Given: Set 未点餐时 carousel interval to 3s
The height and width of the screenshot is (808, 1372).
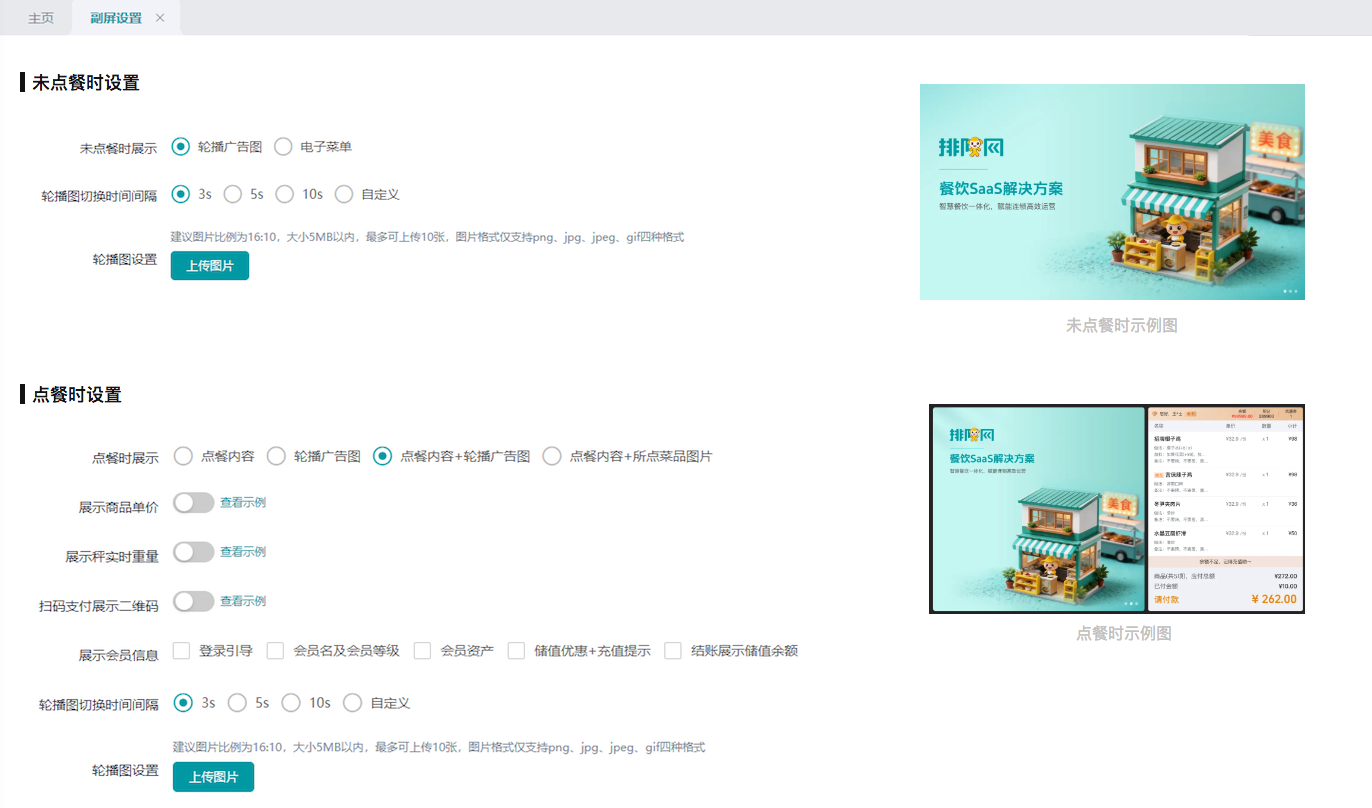Looking at the screenshot, I should pyautogui.click(x=181, y=194).
